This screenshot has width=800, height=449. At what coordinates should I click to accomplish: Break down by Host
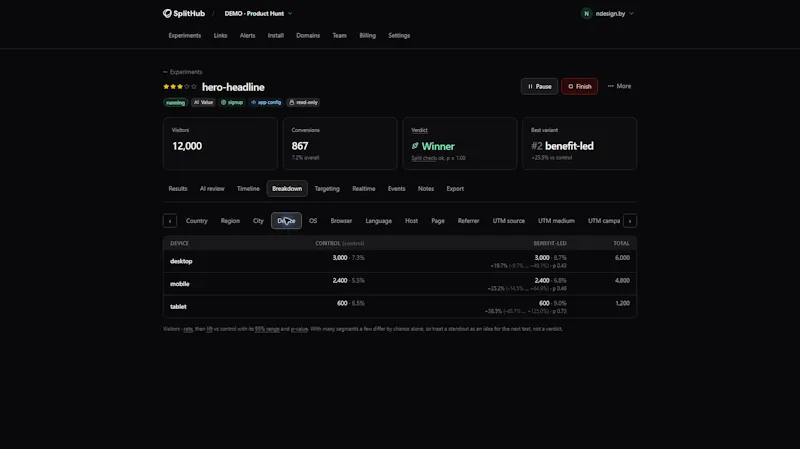[x=411, y=221]
